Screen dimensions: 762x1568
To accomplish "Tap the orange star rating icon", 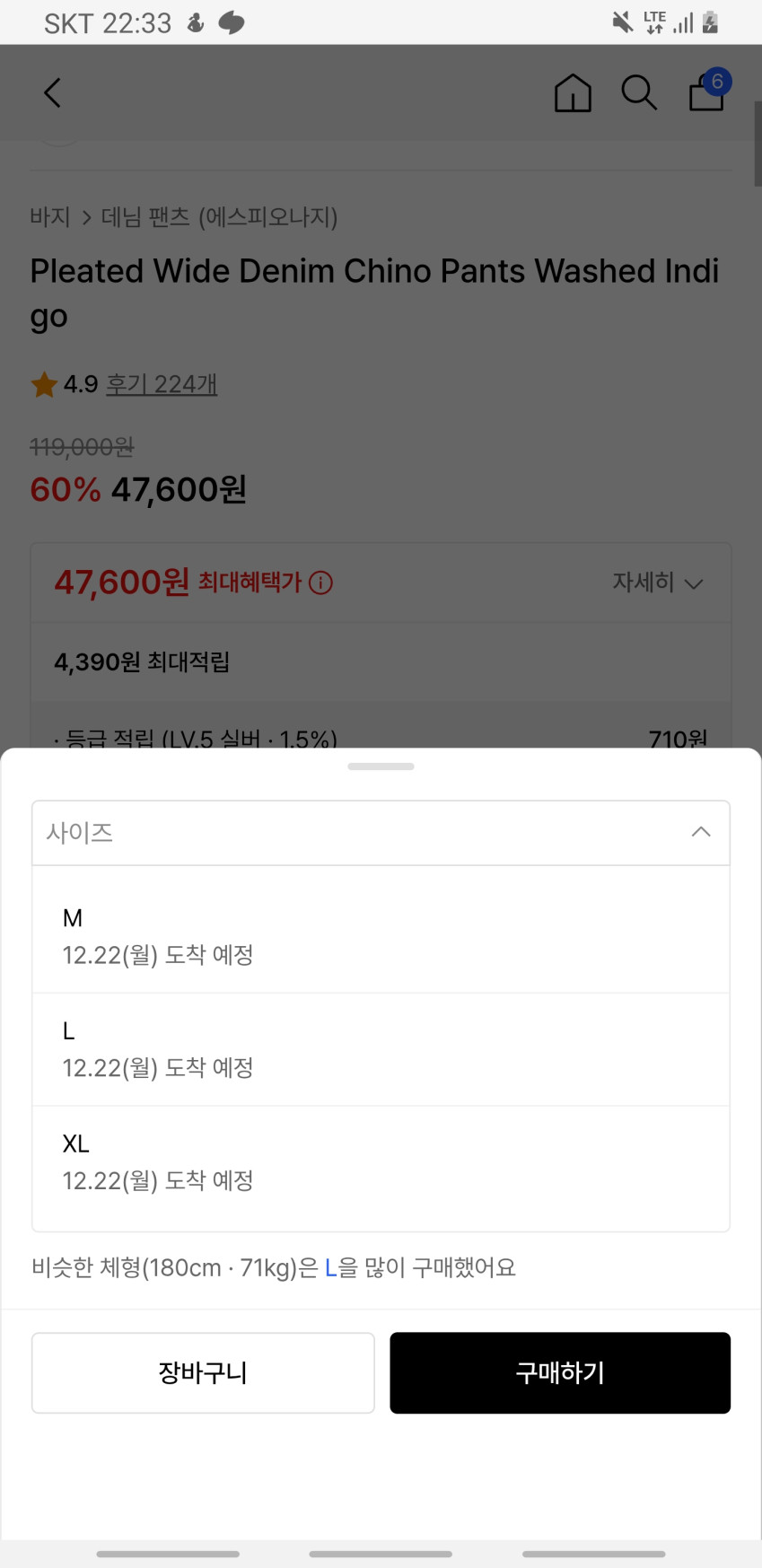I will point(44,385).
